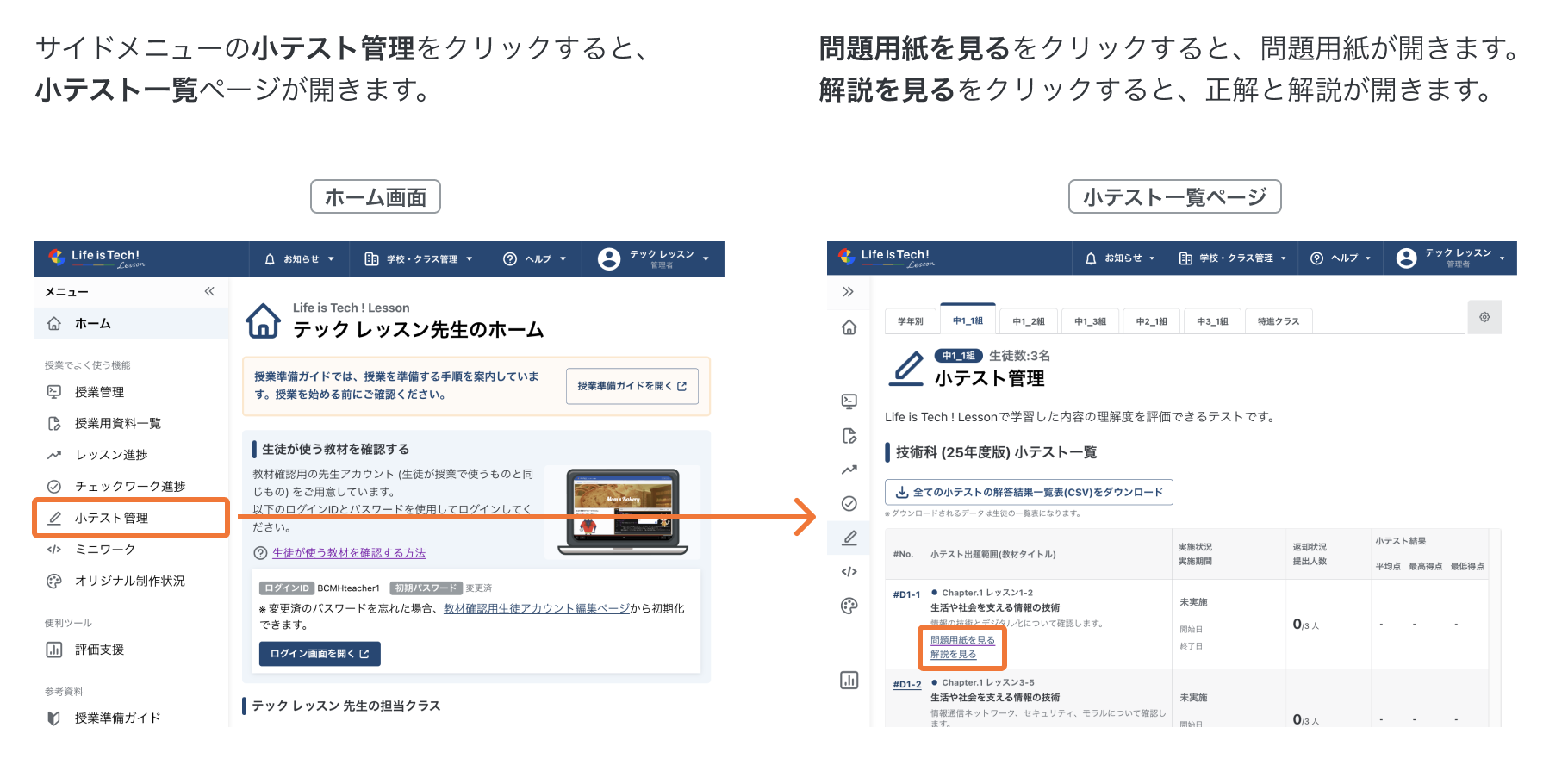Click the trend line icon in the collapsed sidebar
The image size is (1568, 765).
coord(849,470)
